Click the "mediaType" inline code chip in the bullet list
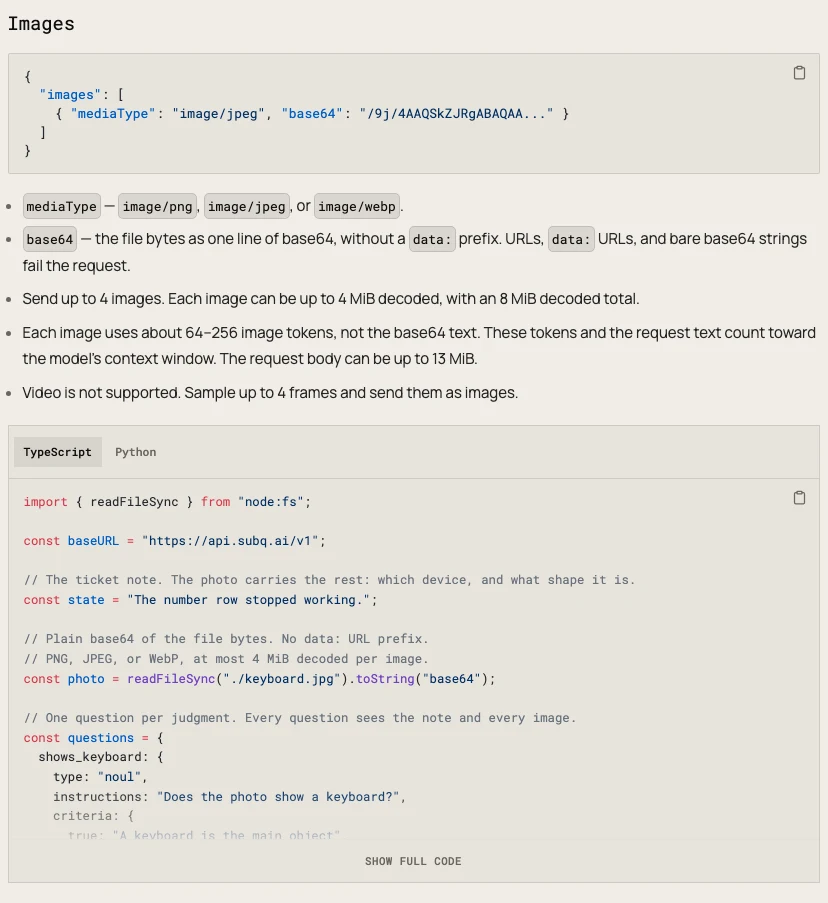 coord(62,206)
